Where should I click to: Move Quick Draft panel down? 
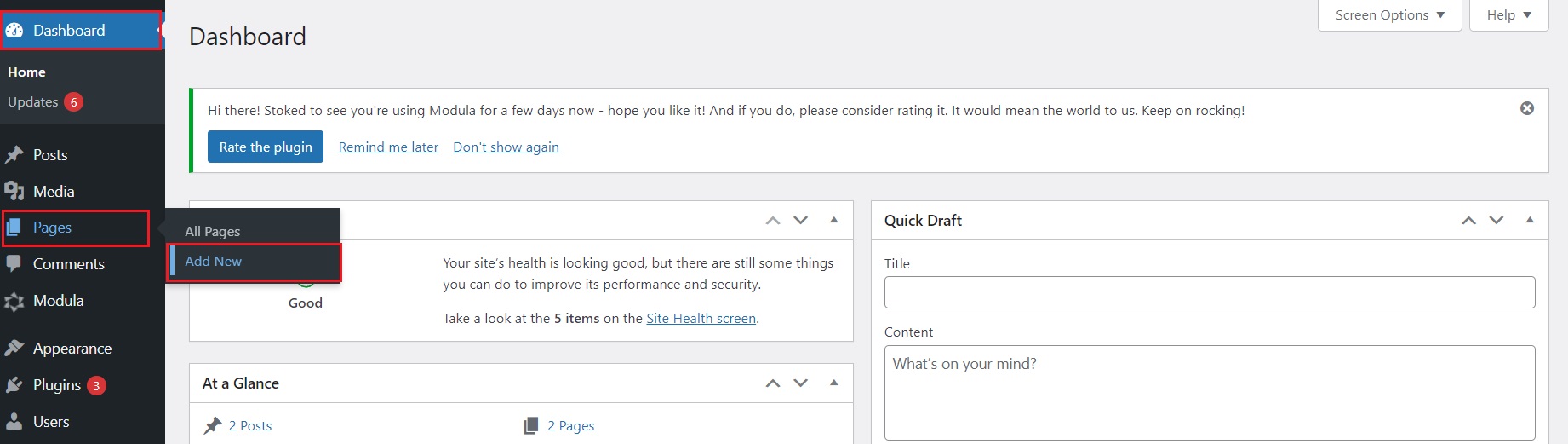pos(1496,220)
